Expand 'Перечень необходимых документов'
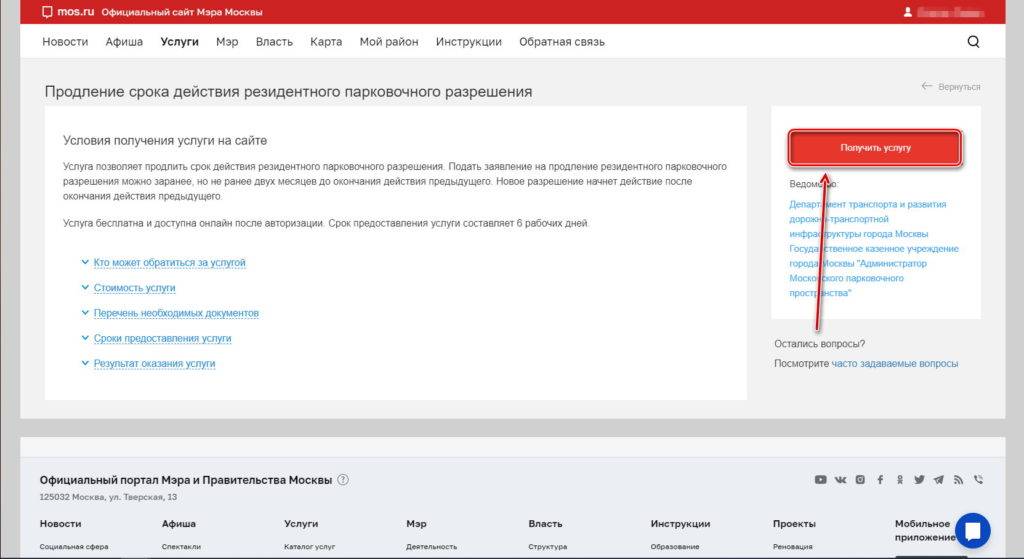The width and height of the screenshot is (1024, 559). (x=176, y=313)
